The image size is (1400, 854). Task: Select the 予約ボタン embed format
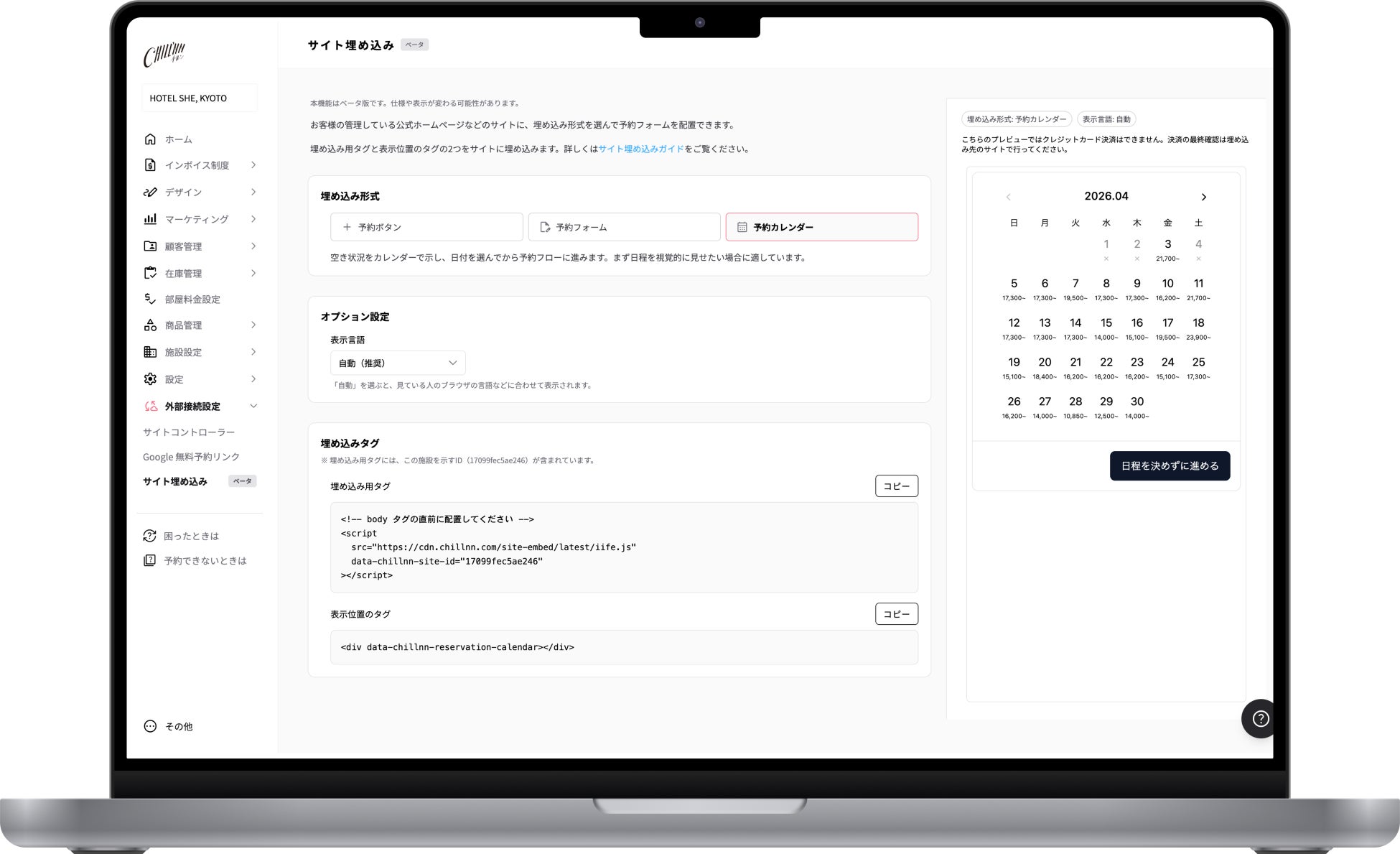[x=426, y=227]
